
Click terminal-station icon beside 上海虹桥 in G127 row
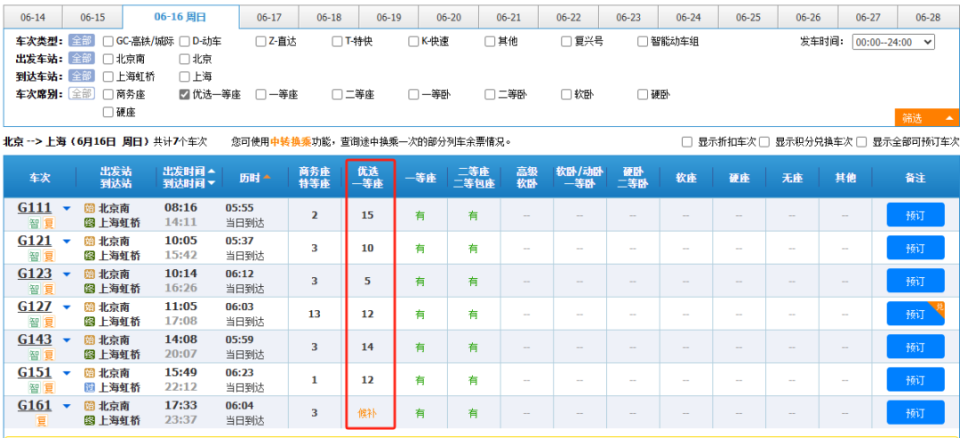[89, 322]
